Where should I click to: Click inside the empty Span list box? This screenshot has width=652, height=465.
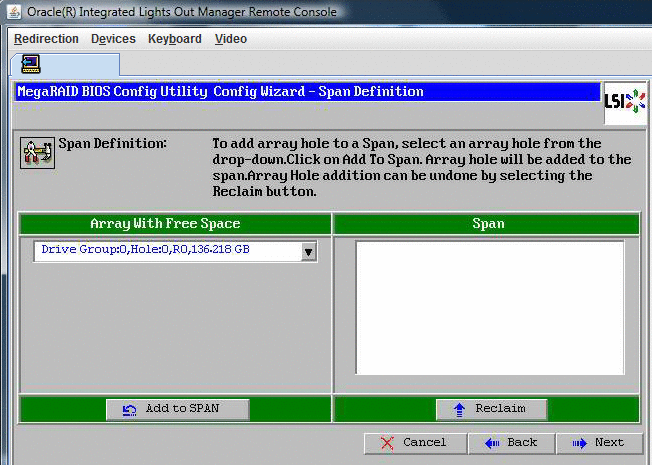[x=490, y=308]
